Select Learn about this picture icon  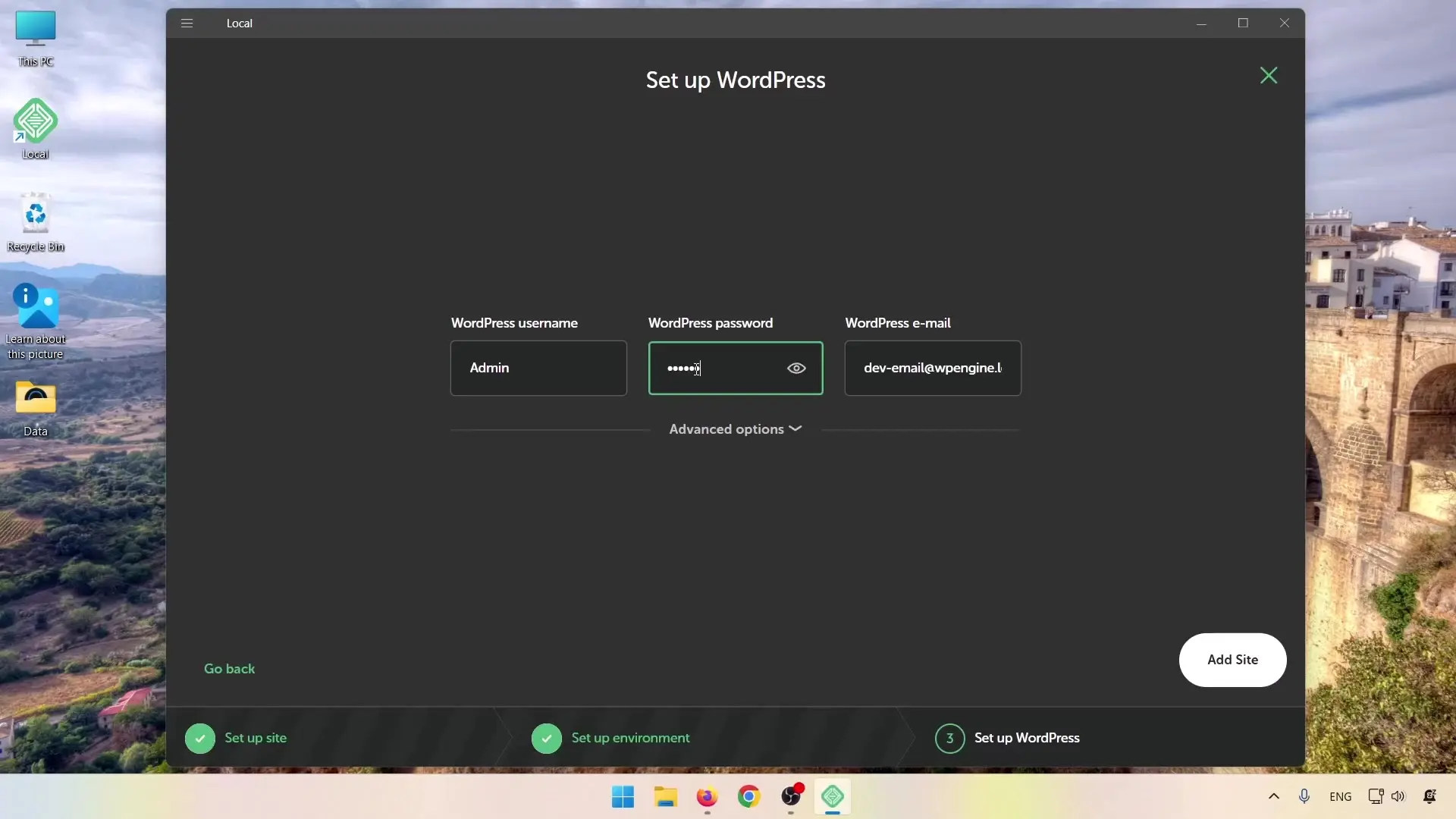coord(36,322)
